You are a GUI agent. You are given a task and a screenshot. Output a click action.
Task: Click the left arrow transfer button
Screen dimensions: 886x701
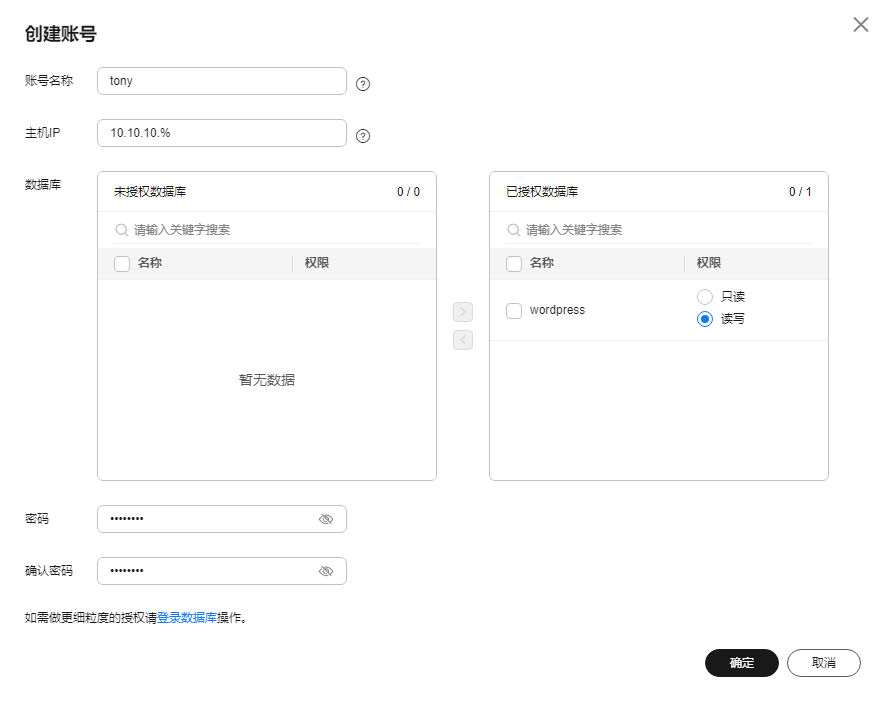(x=462, y=340)
